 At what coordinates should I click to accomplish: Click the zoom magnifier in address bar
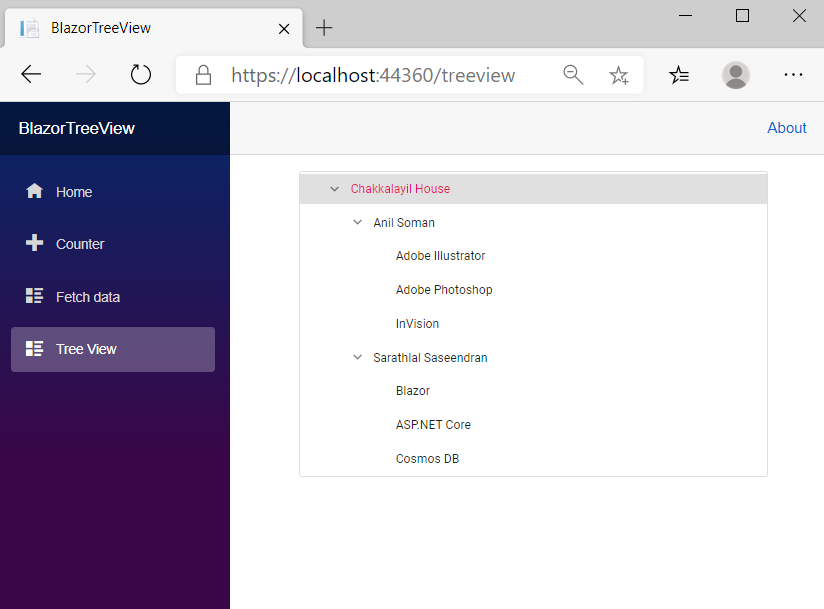tap(572, 74)
